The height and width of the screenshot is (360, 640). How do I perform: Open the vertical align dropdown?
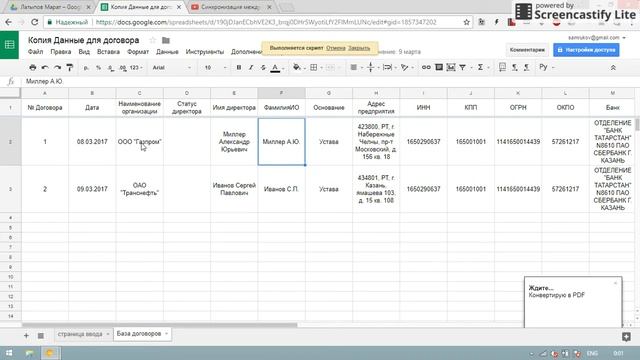pos(373,67)
